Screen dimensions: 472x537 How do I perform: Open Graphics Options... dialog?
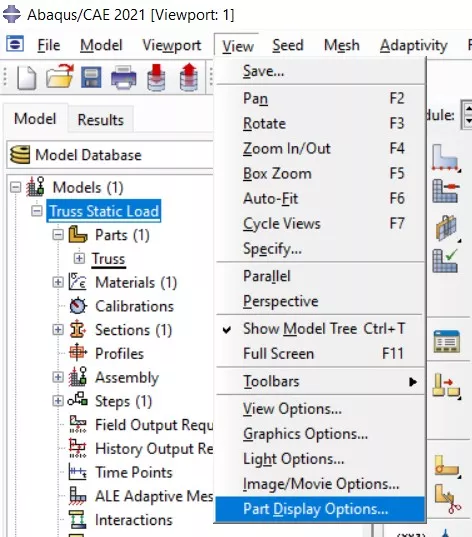coord(321,434)
